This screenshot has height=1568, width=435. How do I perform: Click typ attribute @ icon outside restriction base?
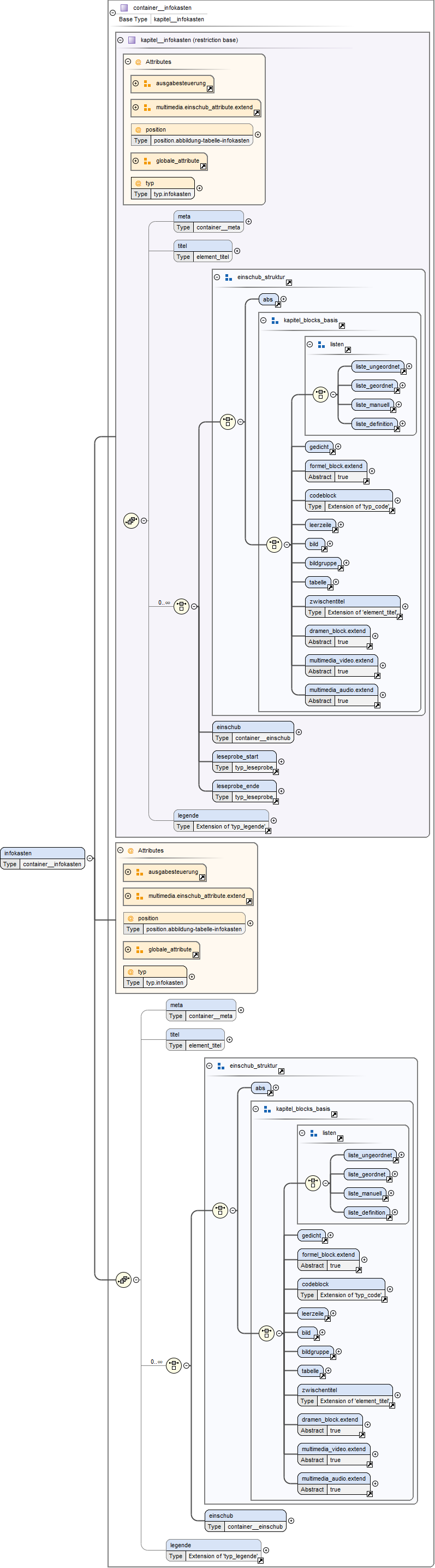click(130, 972)
